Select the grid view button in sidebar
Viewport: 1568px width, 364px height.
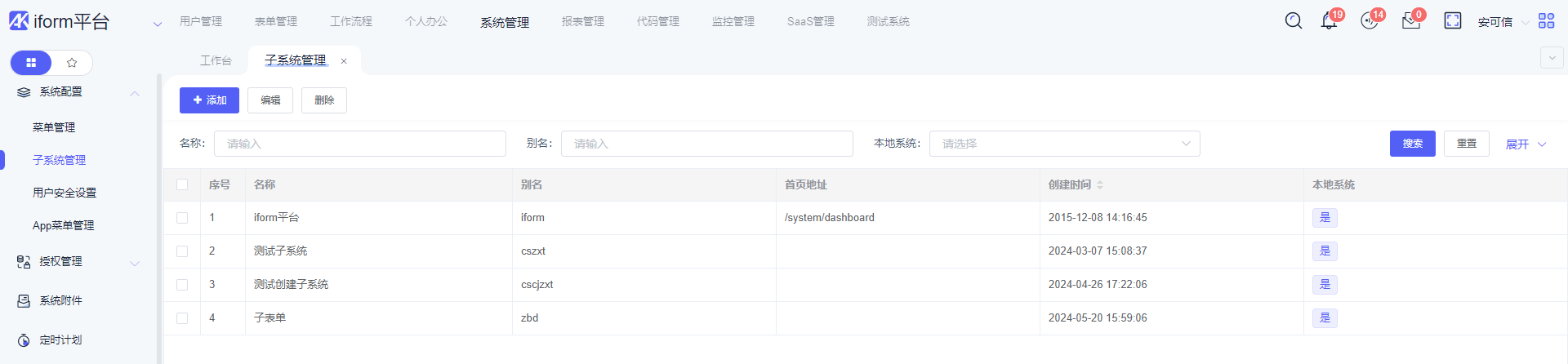point(31,63)
